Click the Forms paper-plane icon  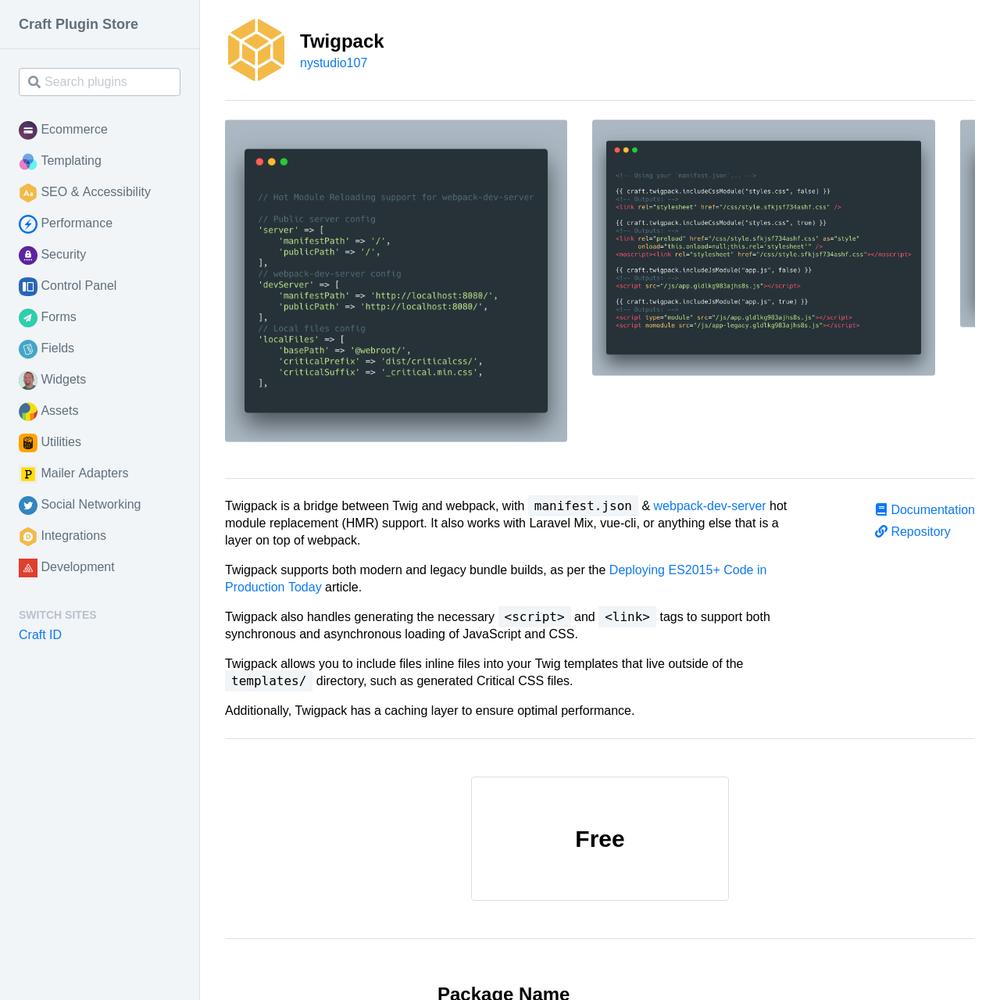28,318
